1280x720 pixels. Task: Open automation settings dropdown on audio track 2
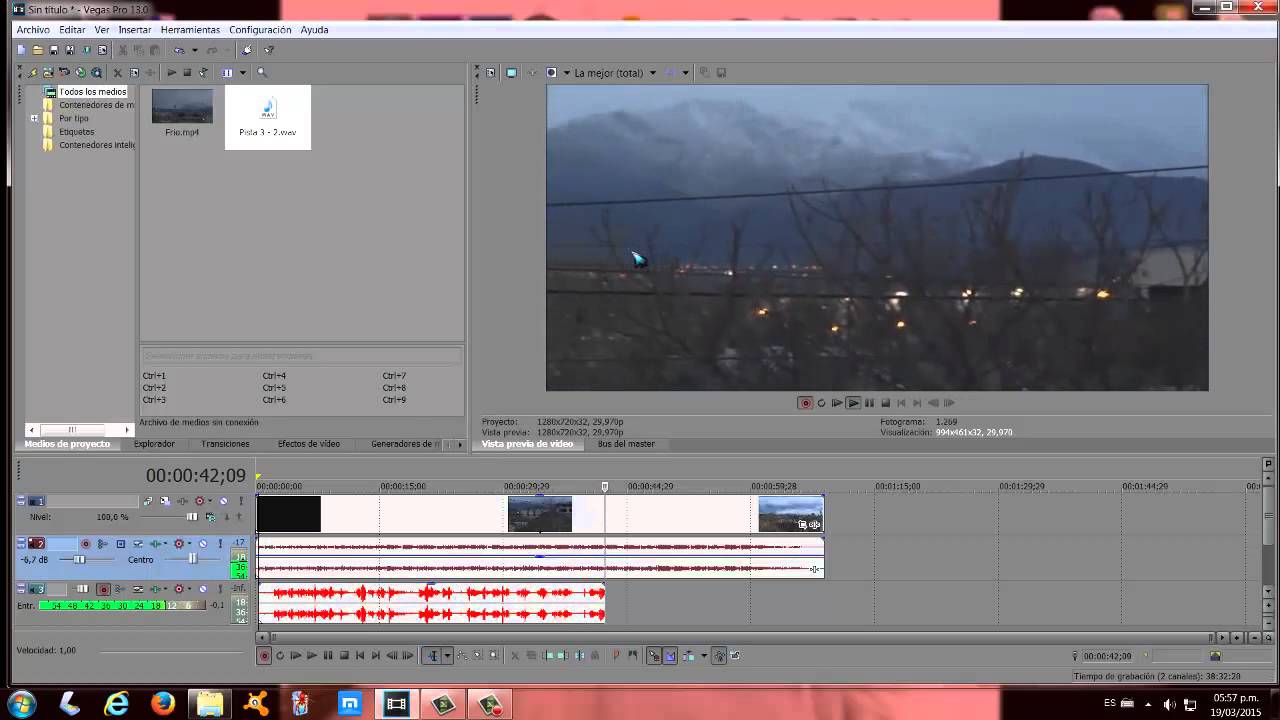(x=189, y=543)
